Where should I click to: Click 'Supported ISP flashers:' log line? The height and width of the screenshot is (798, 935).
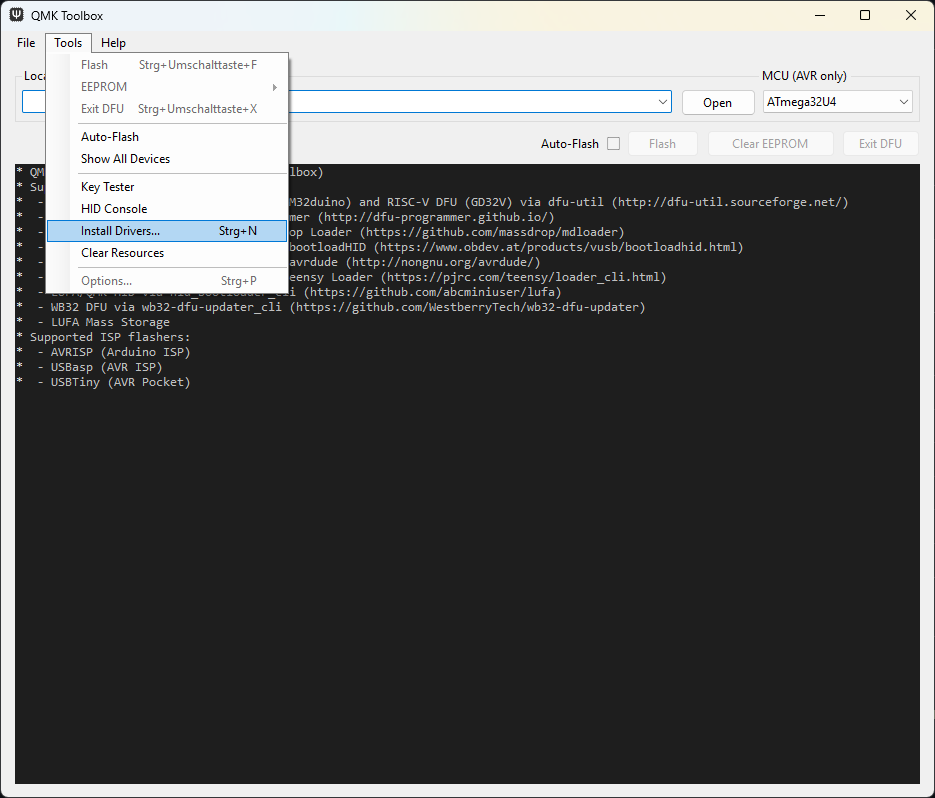[110, 337]
